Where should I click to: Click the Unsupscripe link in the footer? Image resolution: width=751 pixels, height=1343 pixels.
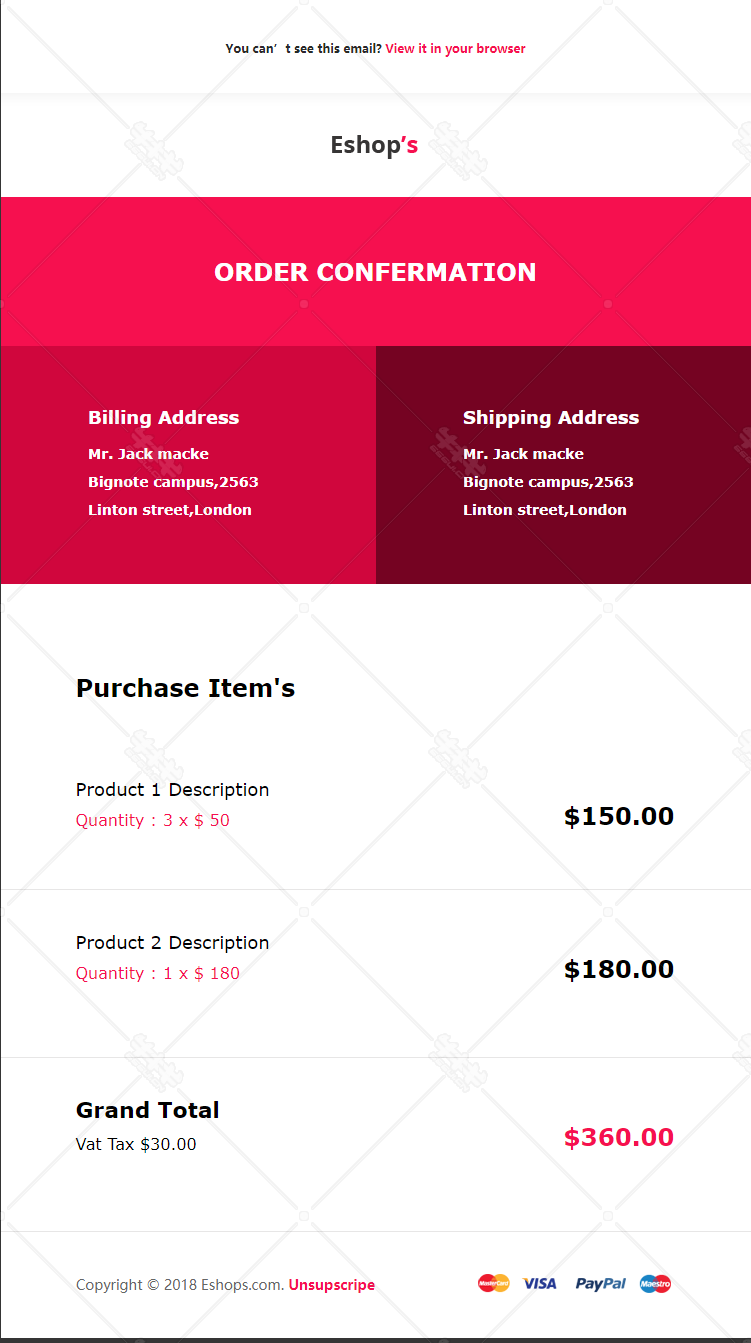[x=332, y=1285]
